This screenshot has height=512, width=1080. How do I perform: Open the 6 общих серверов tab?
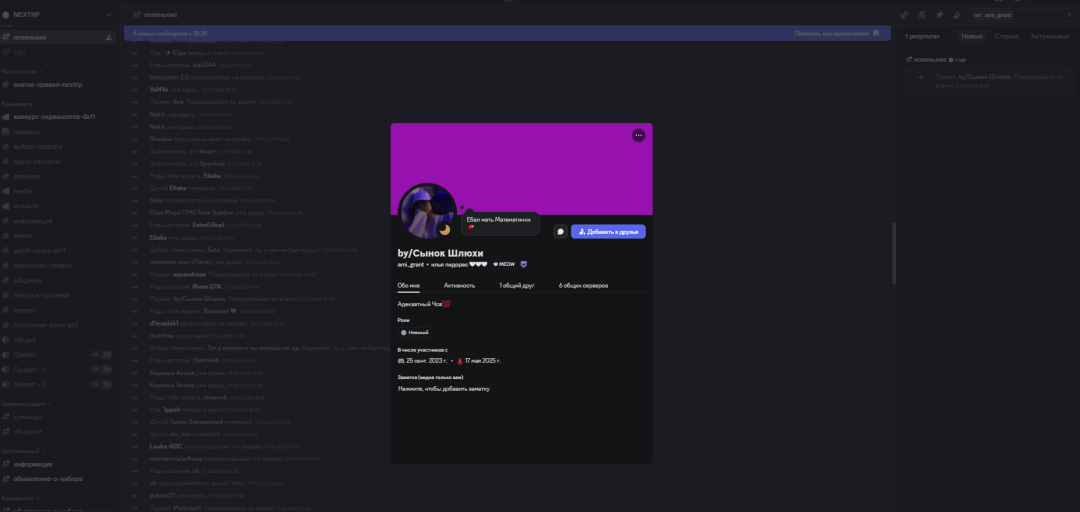pos(583,285)
